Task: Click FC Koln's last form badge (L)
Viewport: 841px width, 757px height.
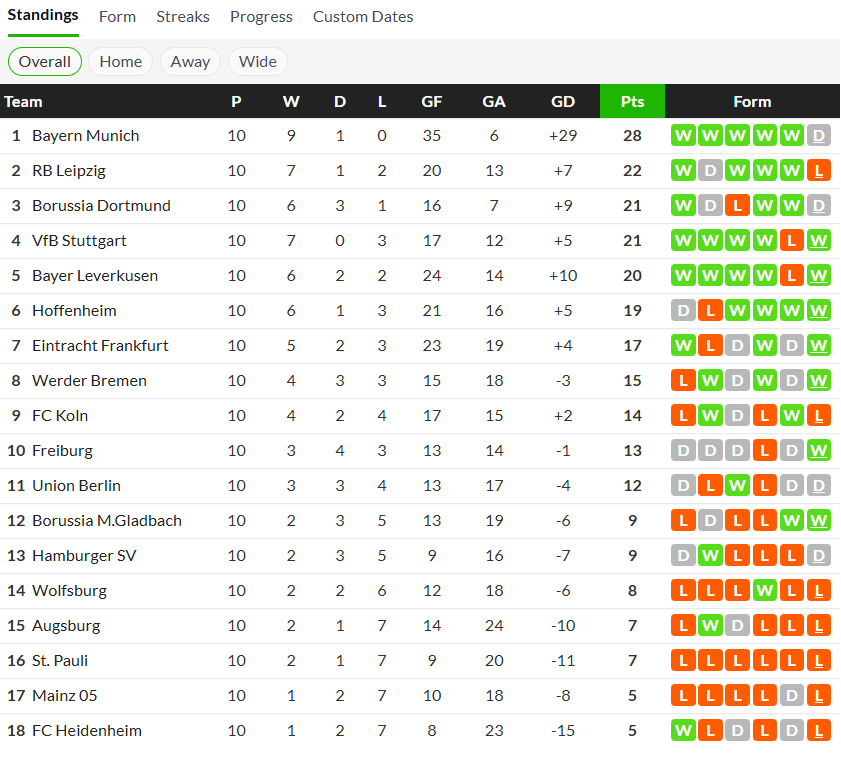Action: pyautogui.click(x=819, y=416)
